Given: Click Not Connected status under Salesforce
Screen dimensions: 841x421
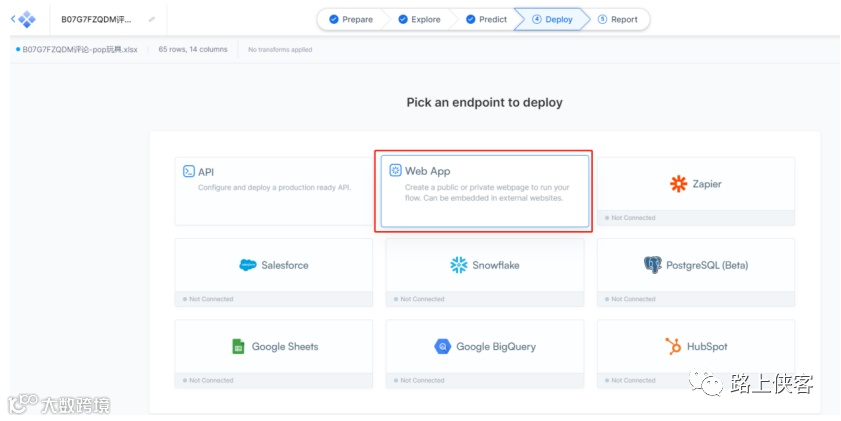Looking at the screenshot, I should pyautogui.click(x=208, y=299).
